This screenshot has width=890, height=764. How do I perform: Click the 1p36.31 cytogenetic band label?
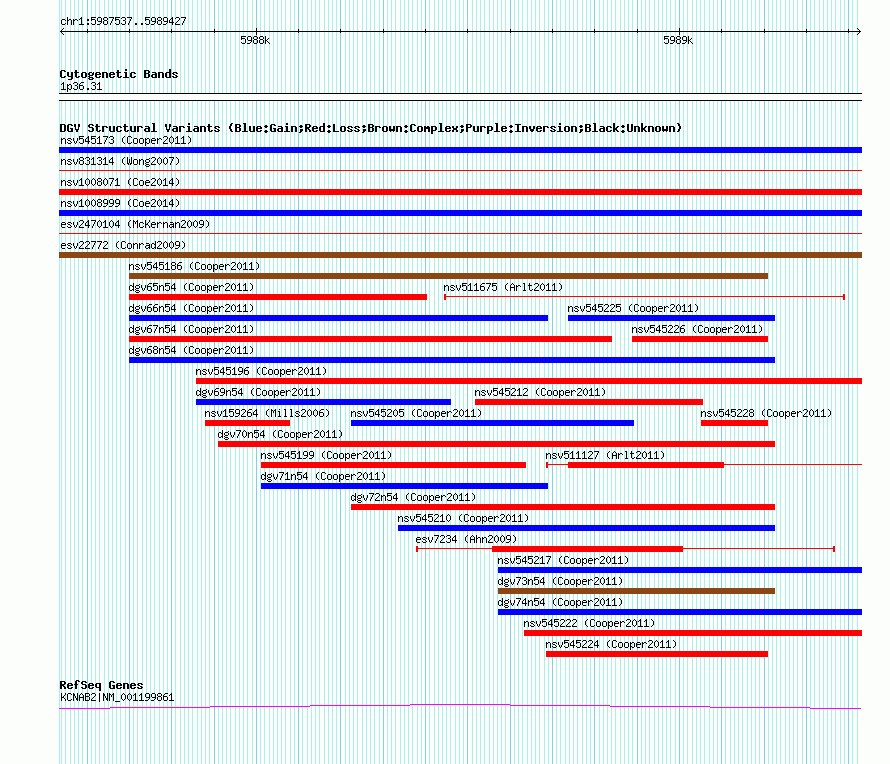[81, 86]
